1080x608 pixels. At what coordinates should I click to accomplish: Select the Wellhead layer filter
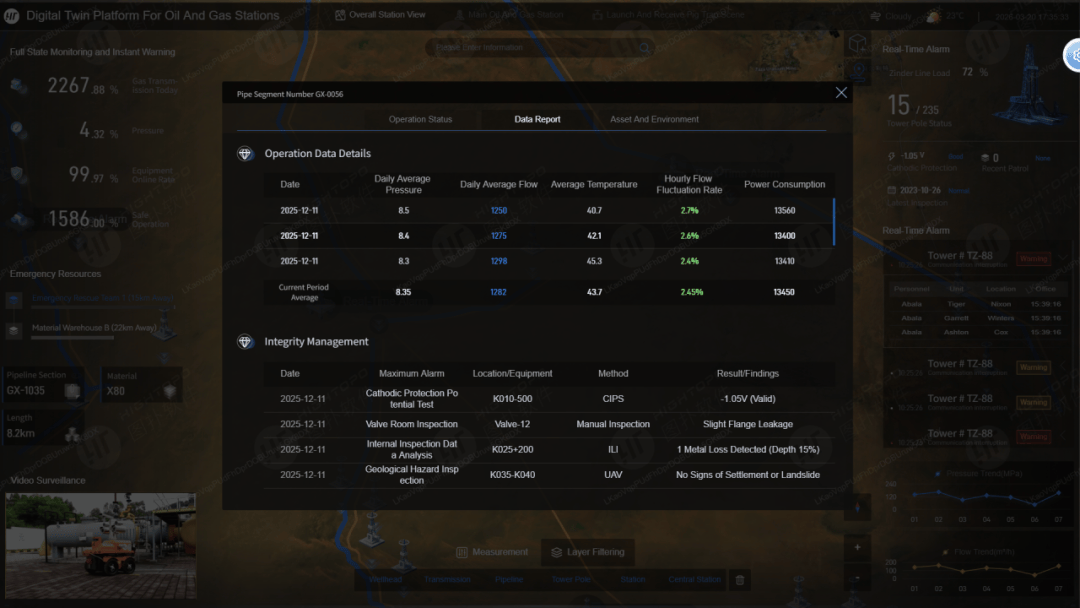pyautogui.click(x=385, y=580)
